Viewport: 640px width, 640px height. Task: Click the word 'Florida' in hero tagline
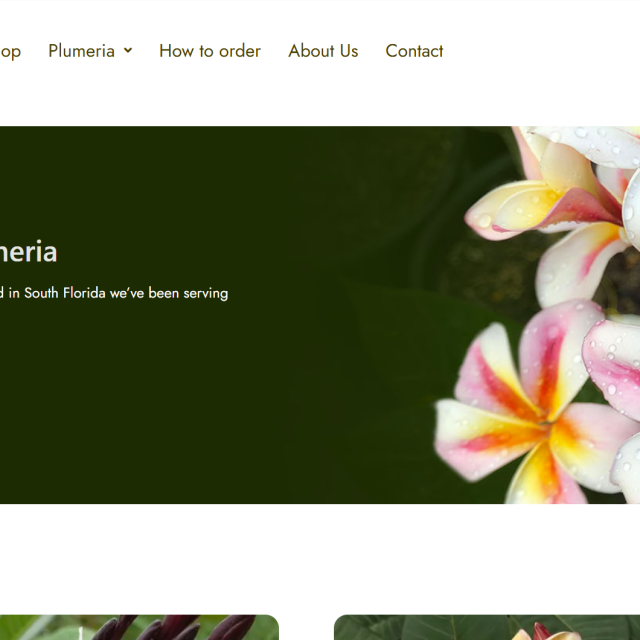click(x=84, y=293)
